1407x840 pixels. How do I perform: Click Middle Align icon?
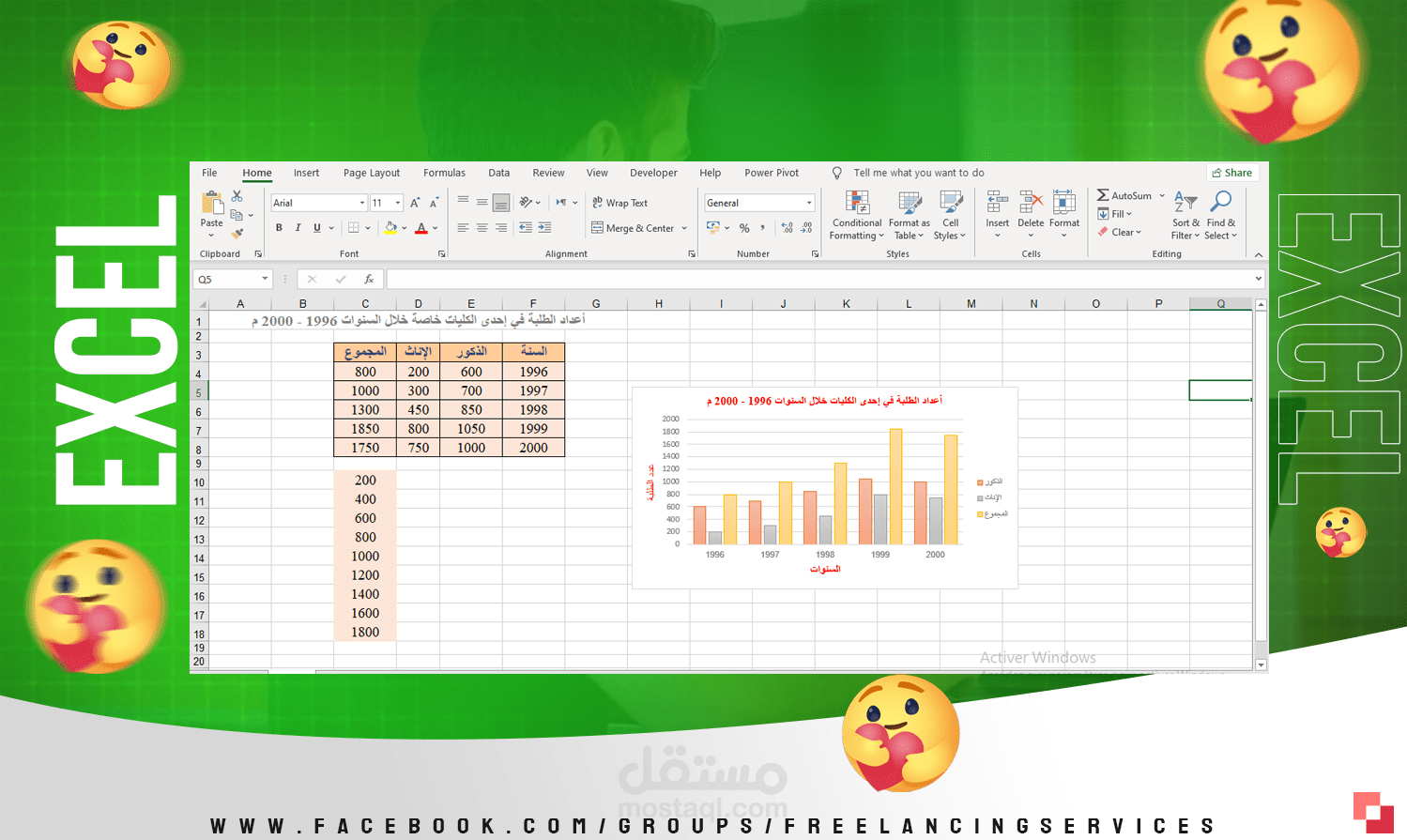pos(482,202)
